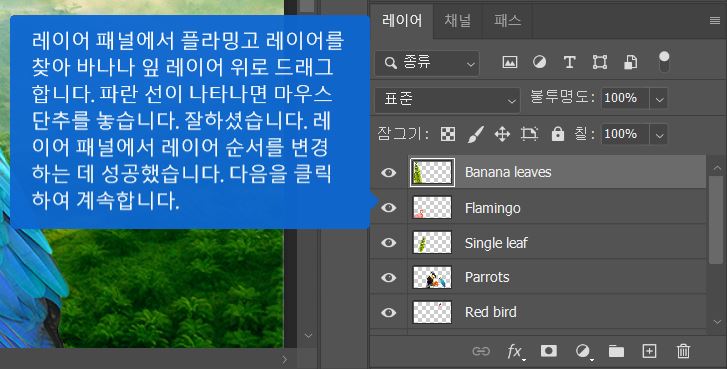The width and height of the screenshot is (727, 369).
Task: Open the 종류 filter type dropdown
Action: (427, 64)
